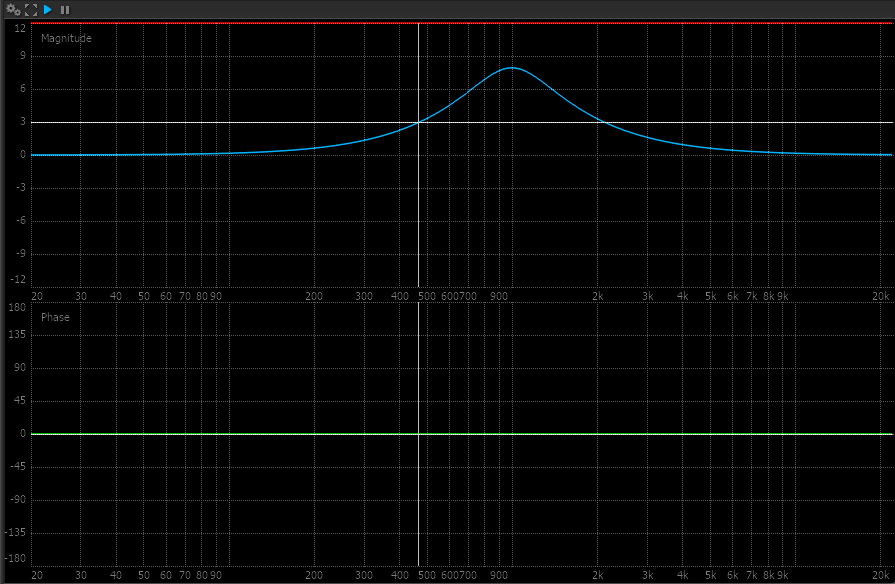Click the "200" label below the phase plot
The width and height of the screenshot is (895, 584).
[x=314, y=576]
